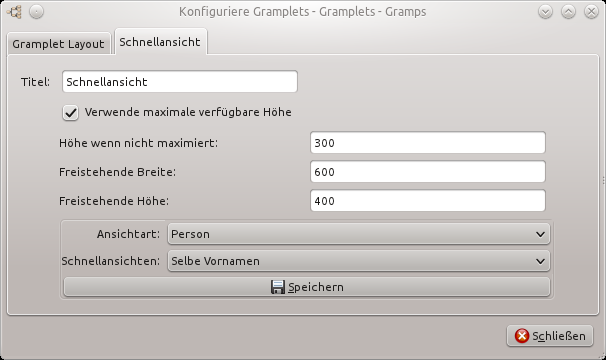Toggle Verwende maximale verfügbare Höhe checkbox

(71, 113)
